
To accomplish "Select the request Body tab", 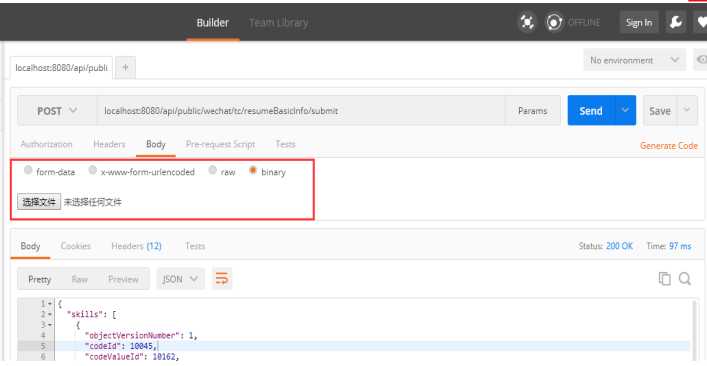I will coord(156,144).
